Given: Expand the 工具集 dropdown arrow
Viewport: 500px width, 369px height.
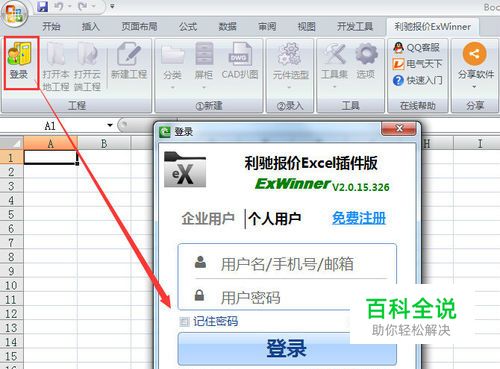Looking at the screenshot, I should pyautogui.click(x=334, y=87).
